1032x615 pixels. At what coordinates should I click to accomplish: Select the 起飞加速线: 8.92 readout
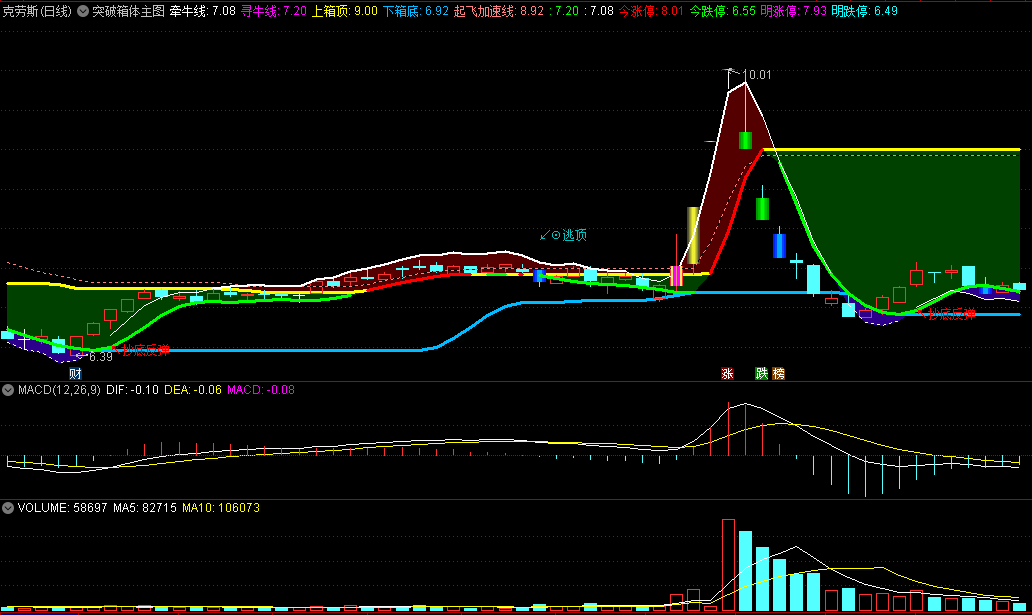coord(499,11)
